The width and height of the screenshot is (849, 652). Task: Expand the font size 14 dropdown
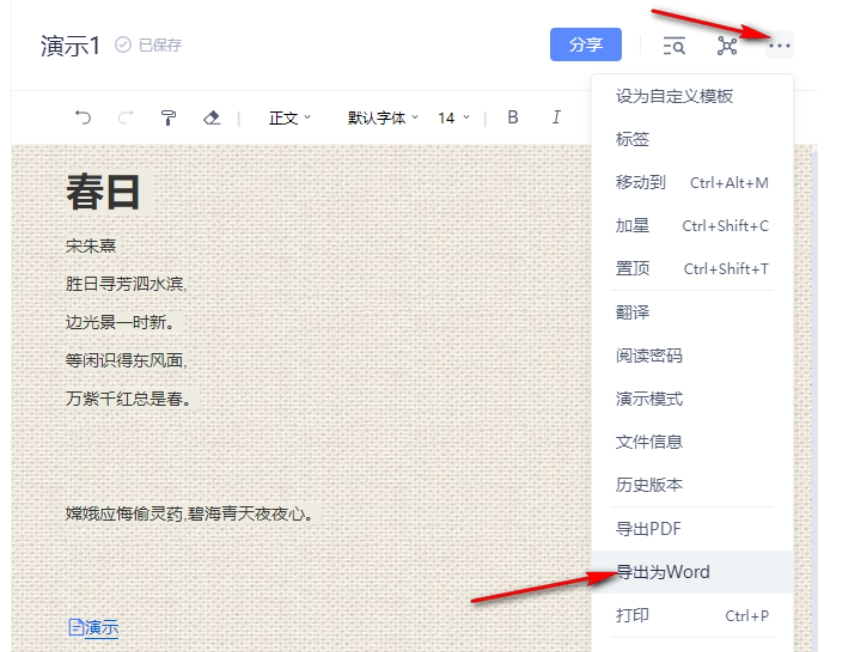click(x=453, y=118)
